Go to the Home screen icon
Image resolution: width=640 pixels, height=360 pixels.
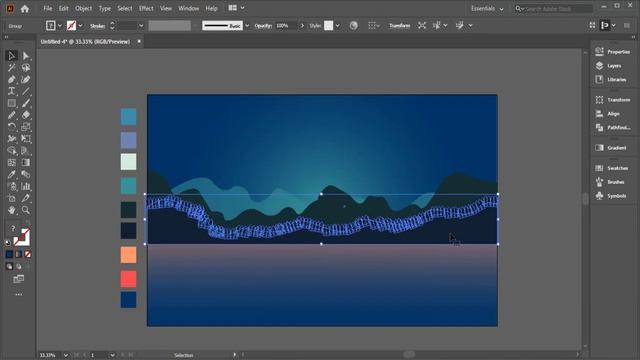pyautogui.click(x=25, y=9)
